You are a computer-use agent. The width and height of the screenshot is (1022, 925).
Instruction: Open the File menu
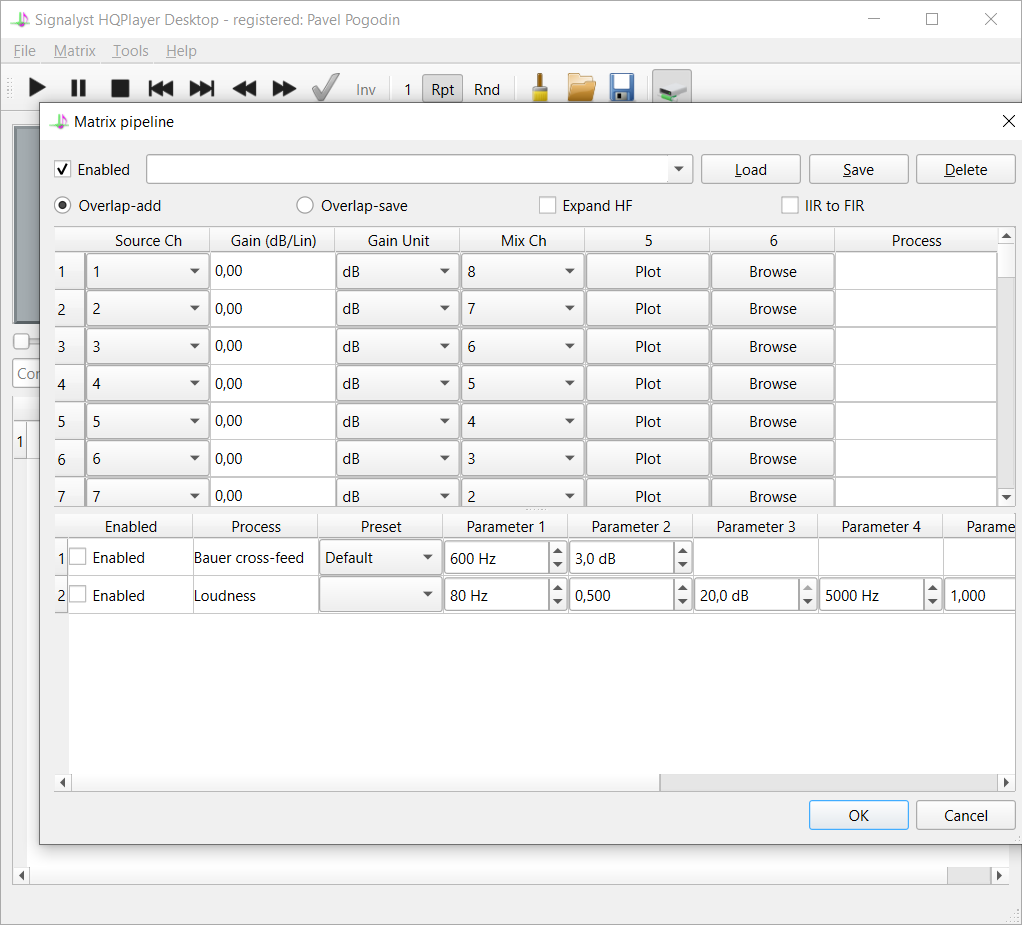25,51
